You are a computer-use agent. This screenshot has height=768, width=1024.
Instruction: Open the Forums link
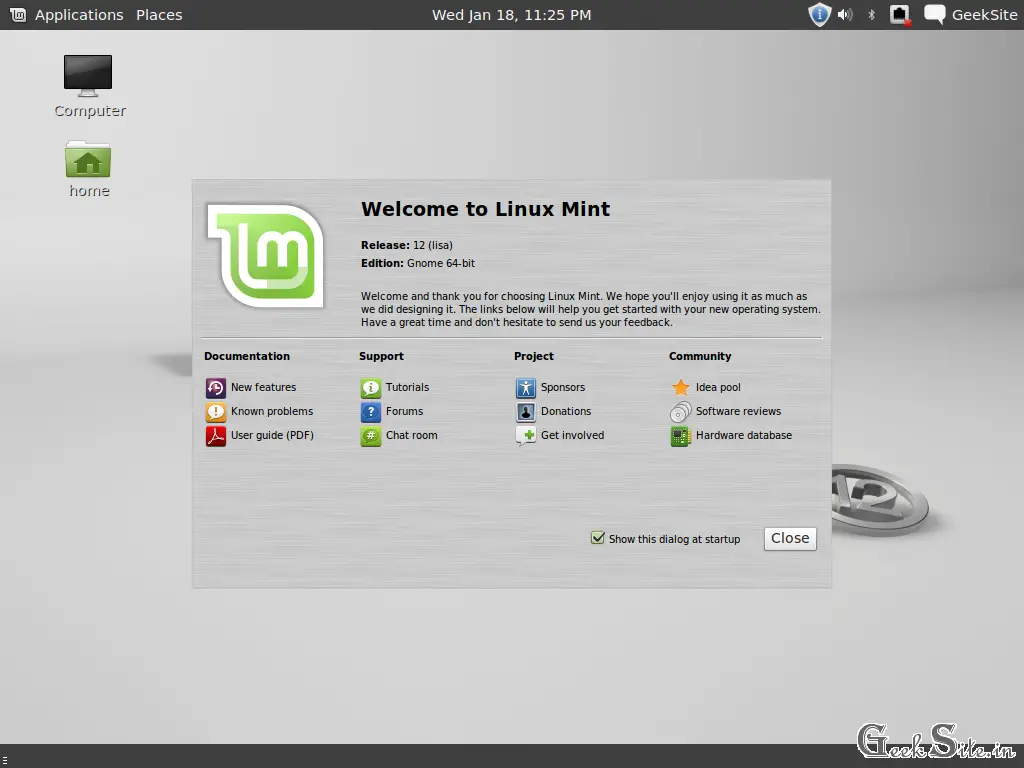(x=404, y=411)
